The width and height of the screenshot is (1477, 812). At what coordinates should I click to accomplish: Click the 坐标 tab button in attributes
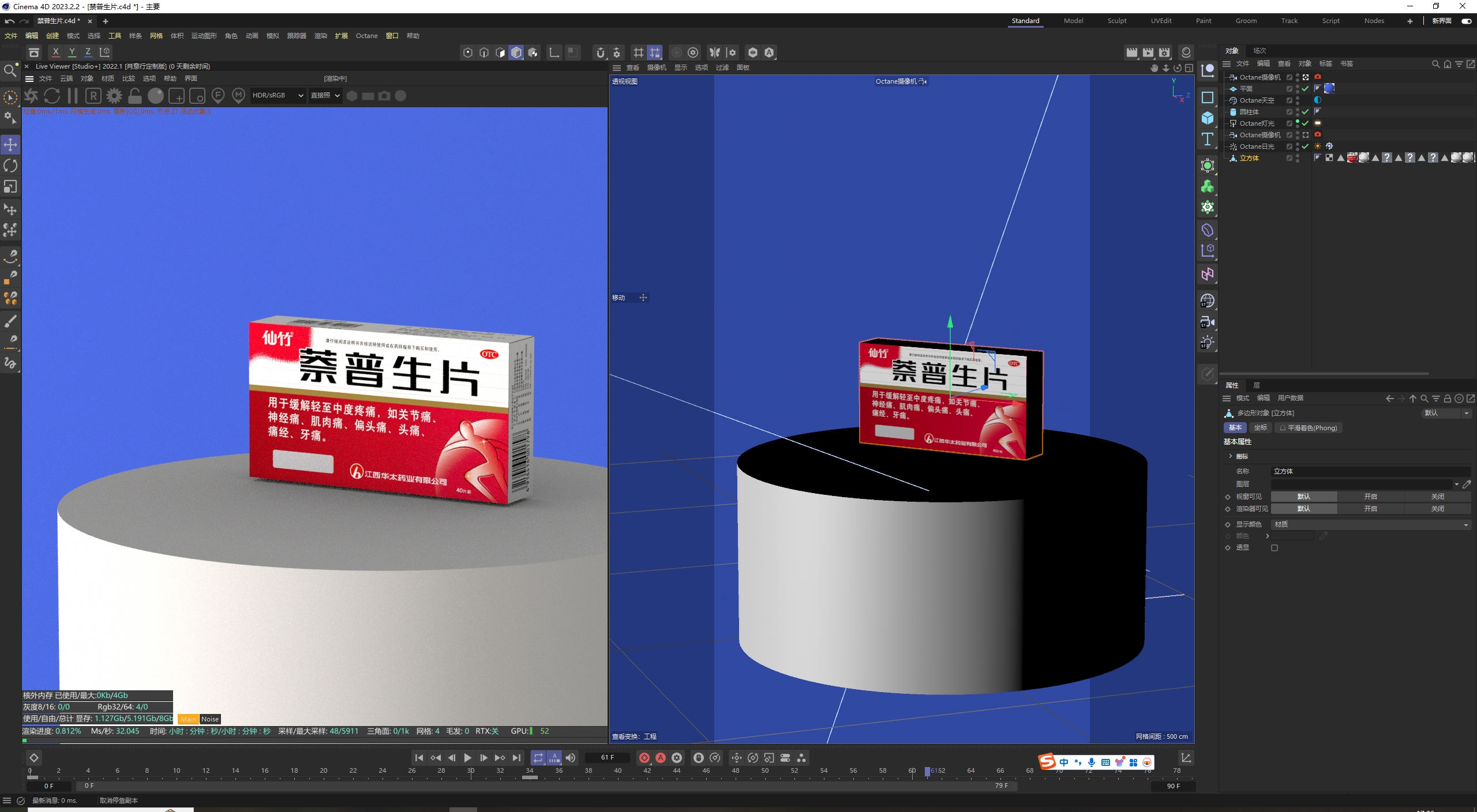pyautogui.click(x=1261, y=428)
